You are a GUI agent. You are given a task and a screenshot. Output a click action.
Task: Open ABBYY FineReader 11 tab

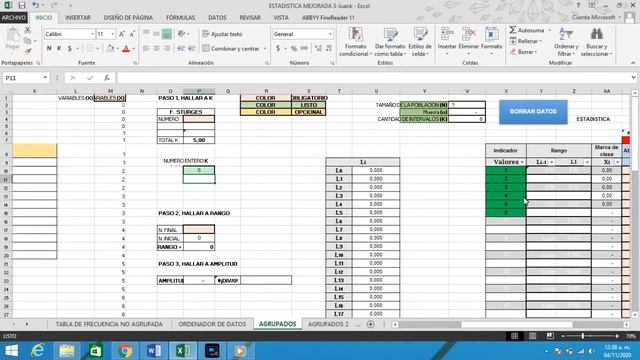tap(328, 18)
